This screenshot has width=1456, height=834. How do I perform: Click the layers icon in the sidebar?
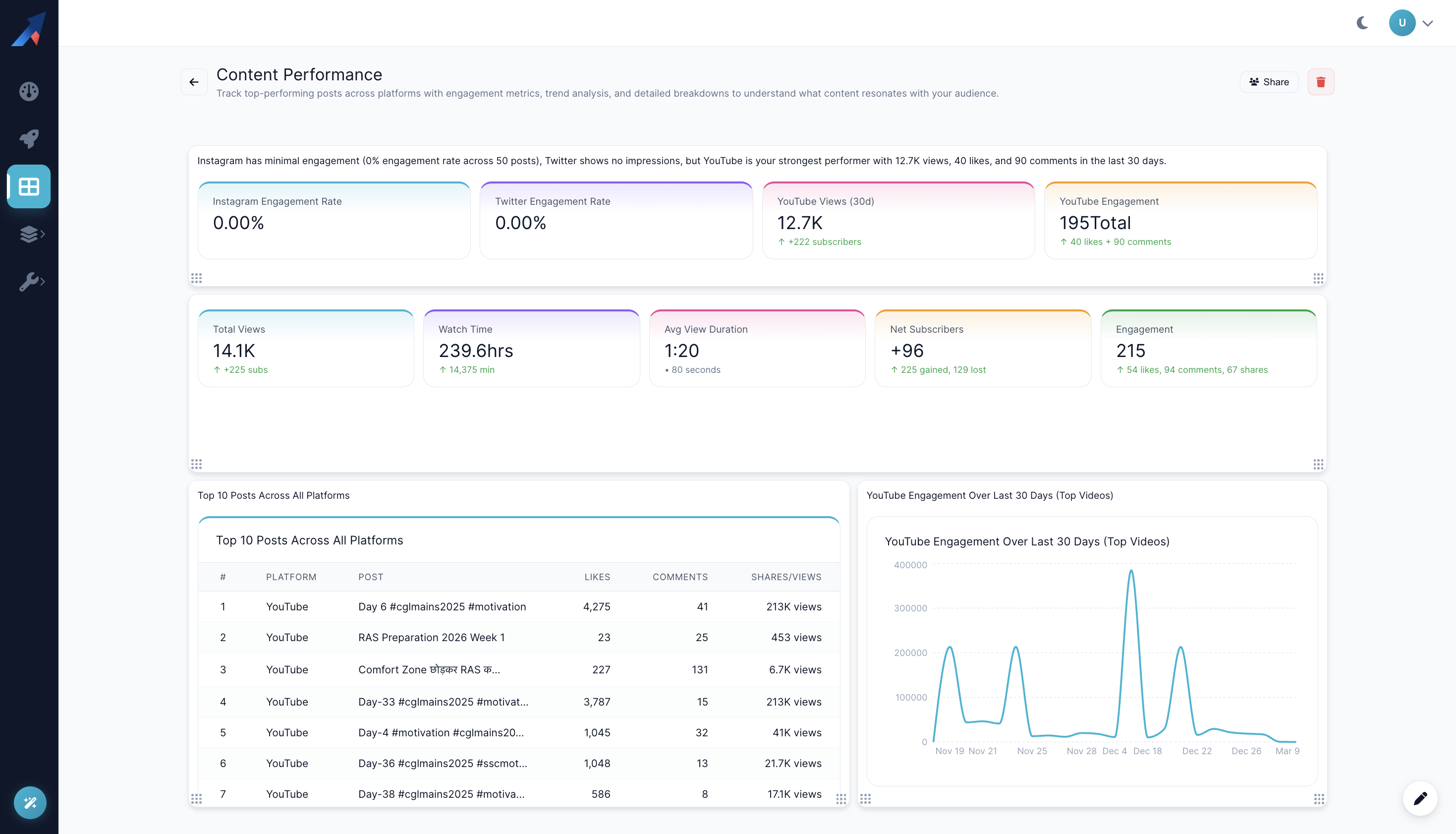tap(29, 234)
